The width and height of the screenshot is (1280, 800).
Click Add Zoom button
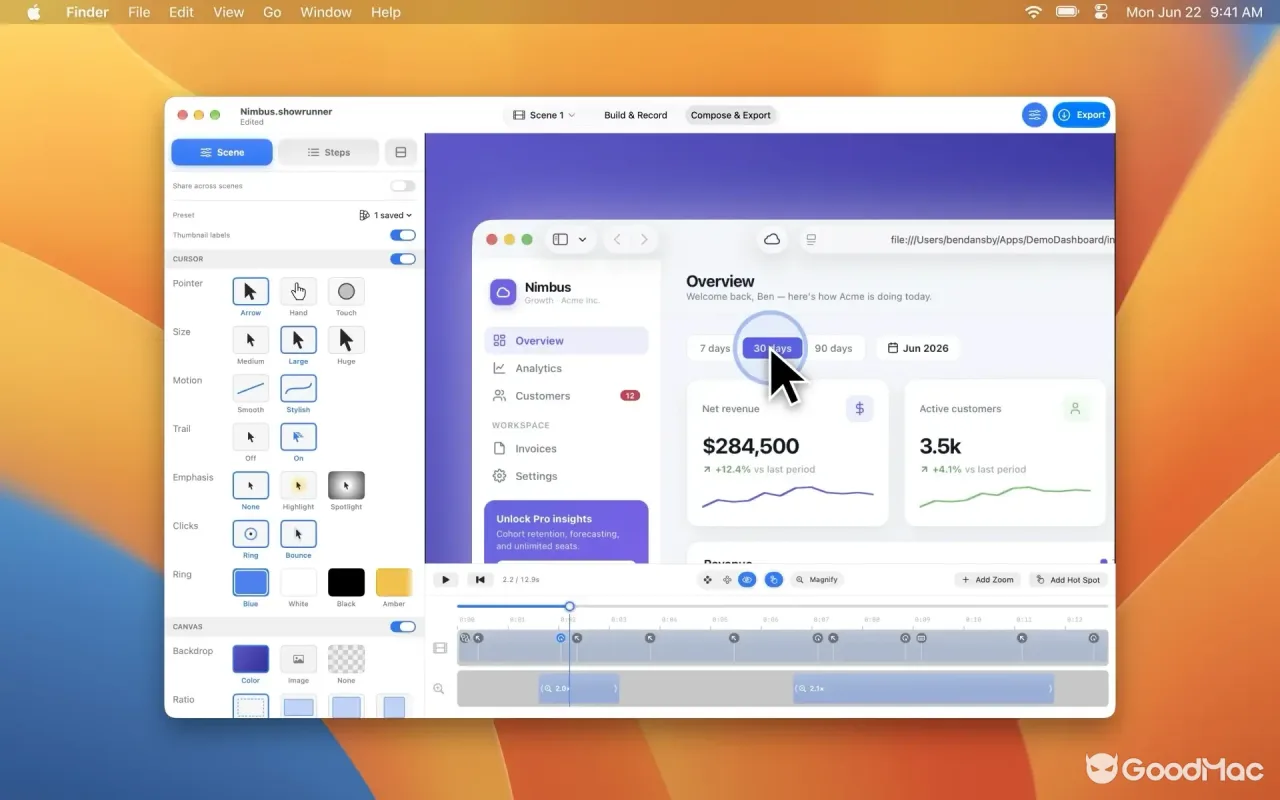point(988,580)
